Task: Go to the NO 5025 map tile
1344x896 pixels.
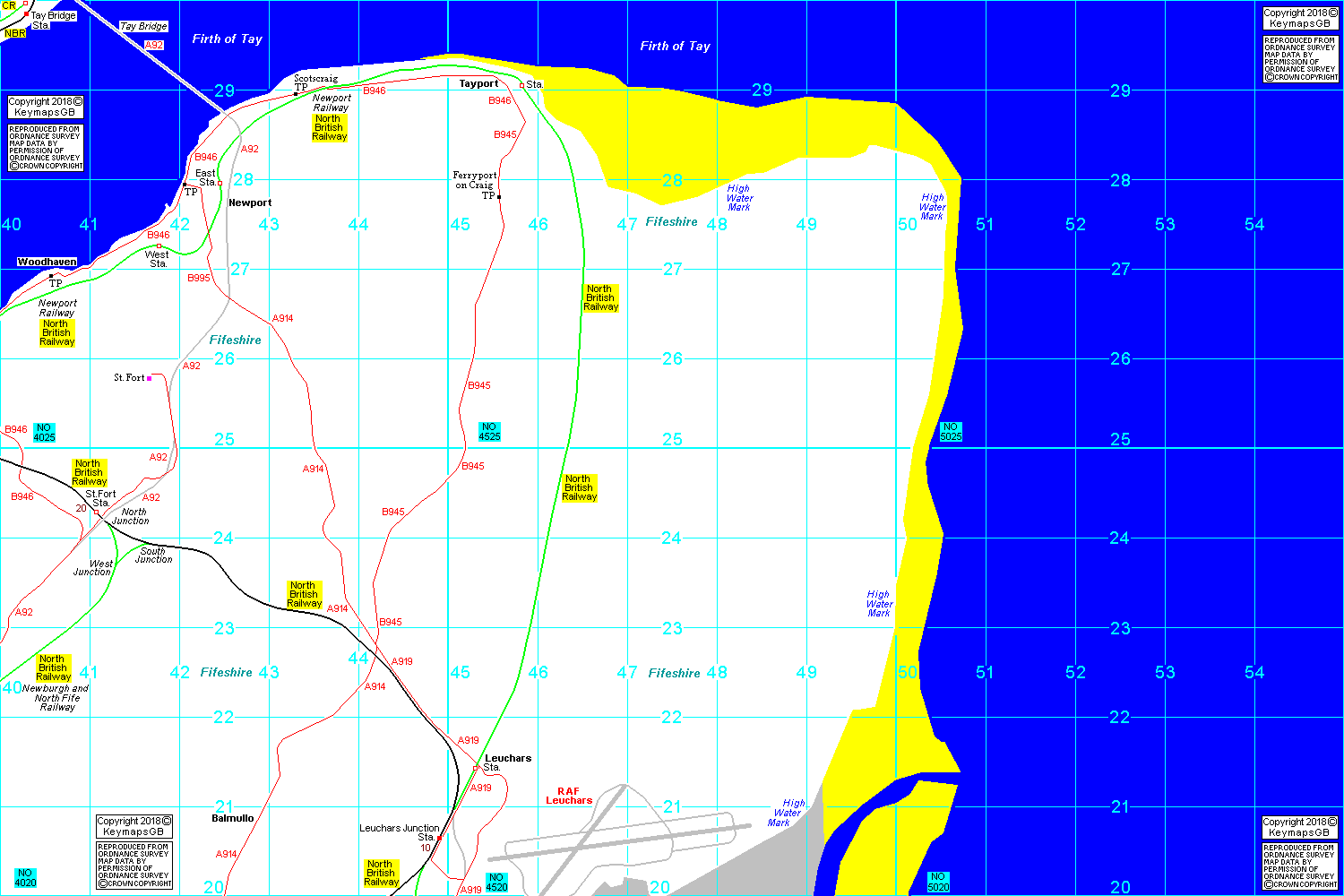Action: pos(951,432)
